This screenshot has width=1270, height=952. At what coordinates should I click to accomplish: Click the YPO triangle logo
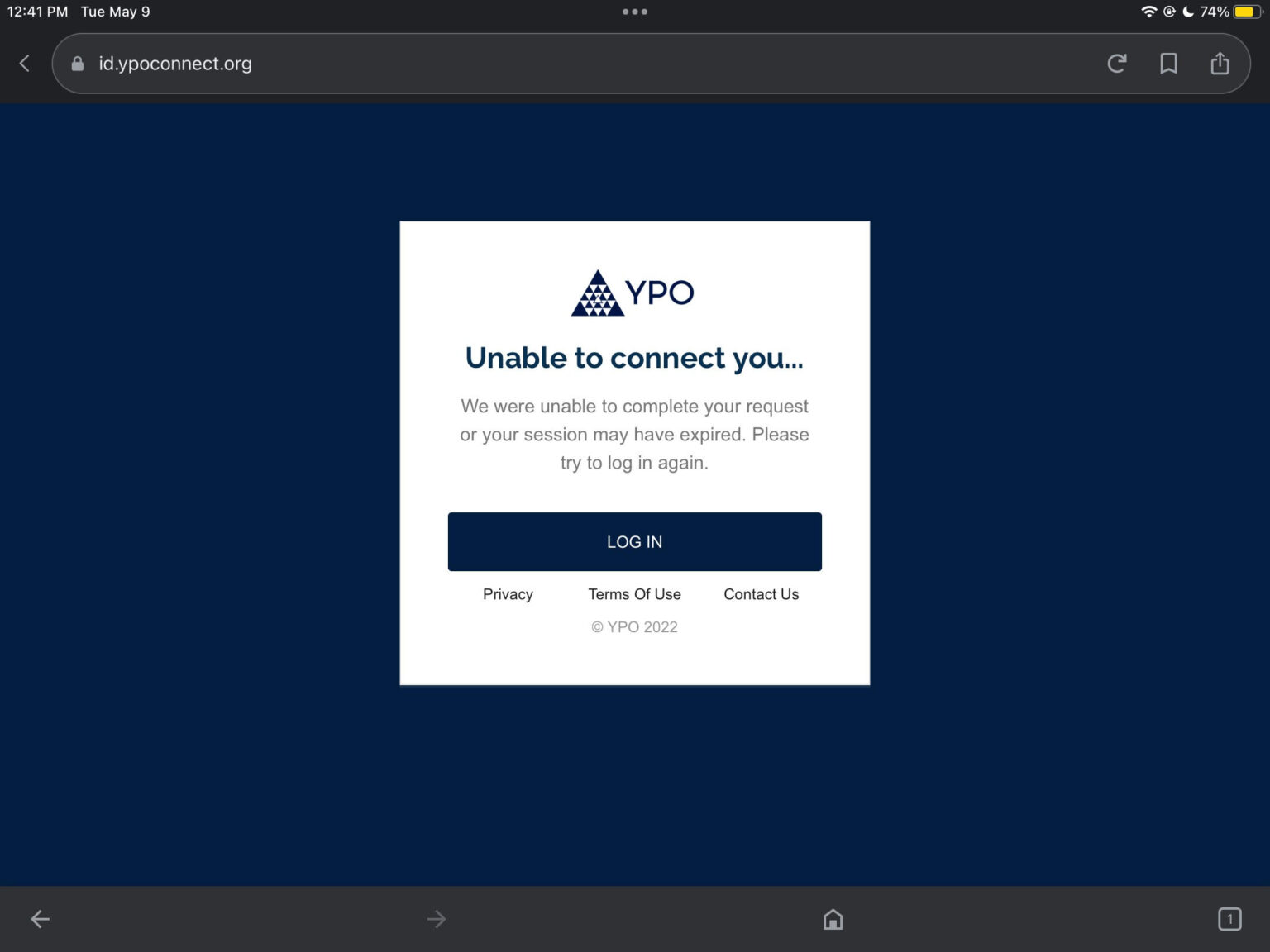tap(597, 292)
